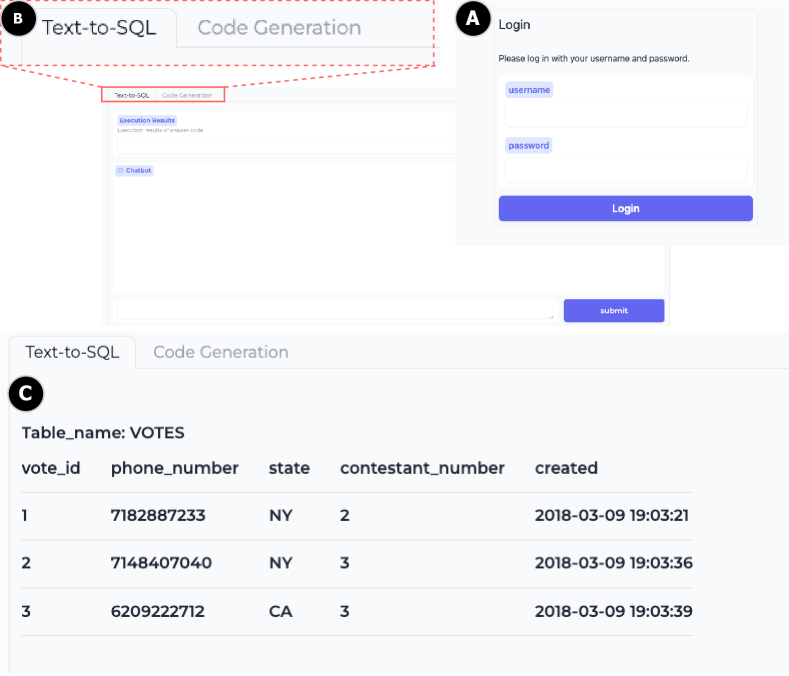Screen dimensions: 789x676
Task: Click the contestant_number column header
Action: coord(422,468)
